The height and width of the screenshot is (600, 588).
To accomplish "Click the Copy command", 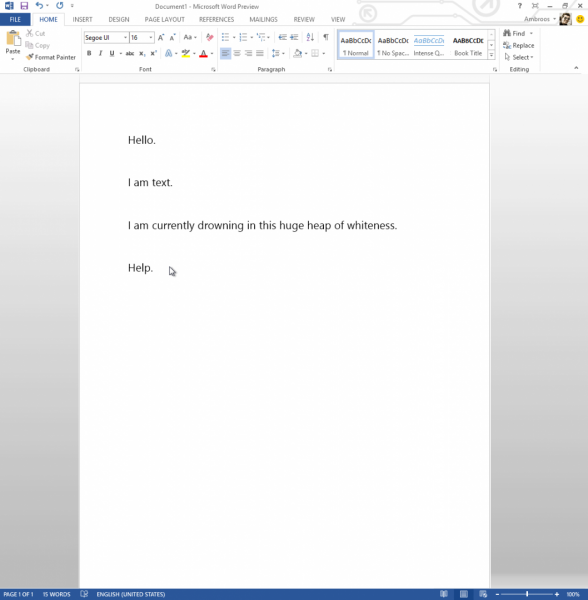I will (x=37, y=45).
